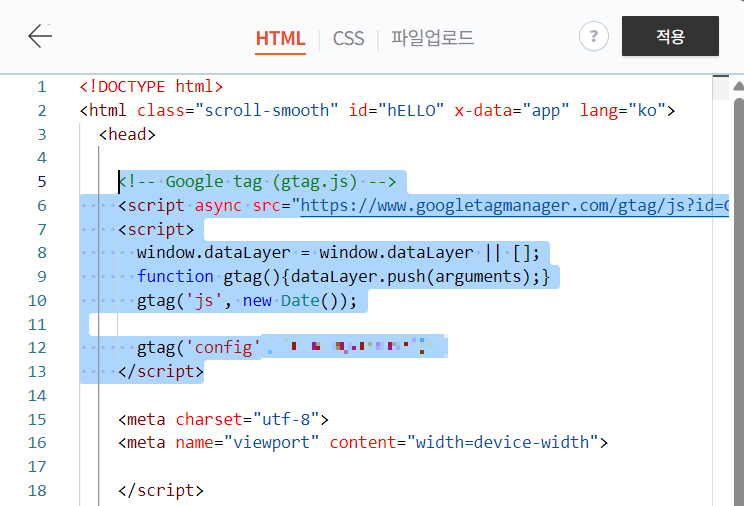Click the lang="ko" attribute
The height and width of the screenshot is (506, 744).
[x=623, y=111]
